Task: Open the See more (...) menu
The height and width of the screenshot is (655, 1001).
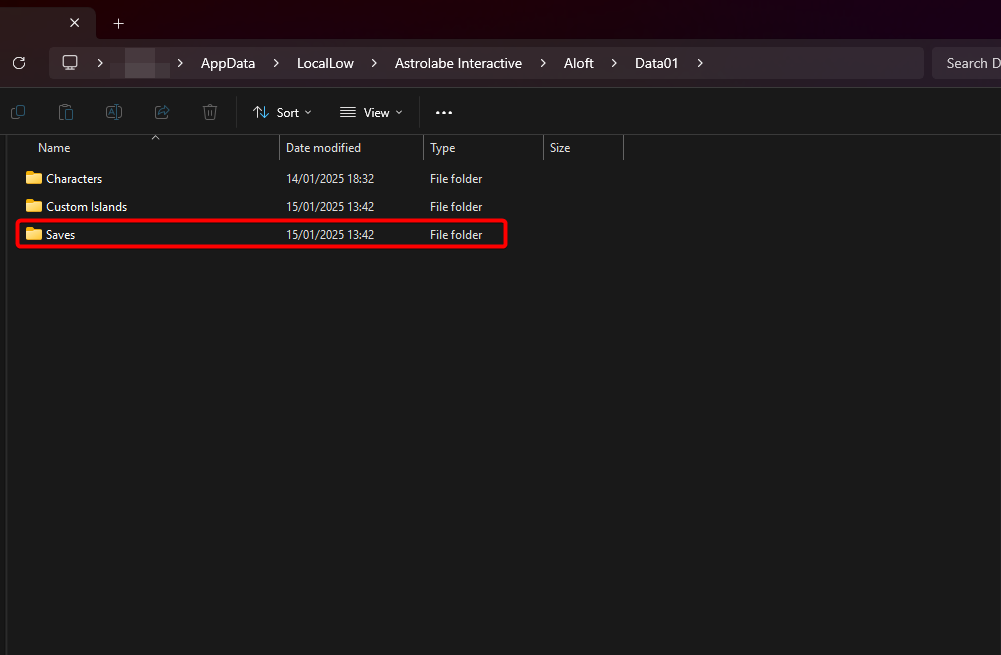Action: 443,112
